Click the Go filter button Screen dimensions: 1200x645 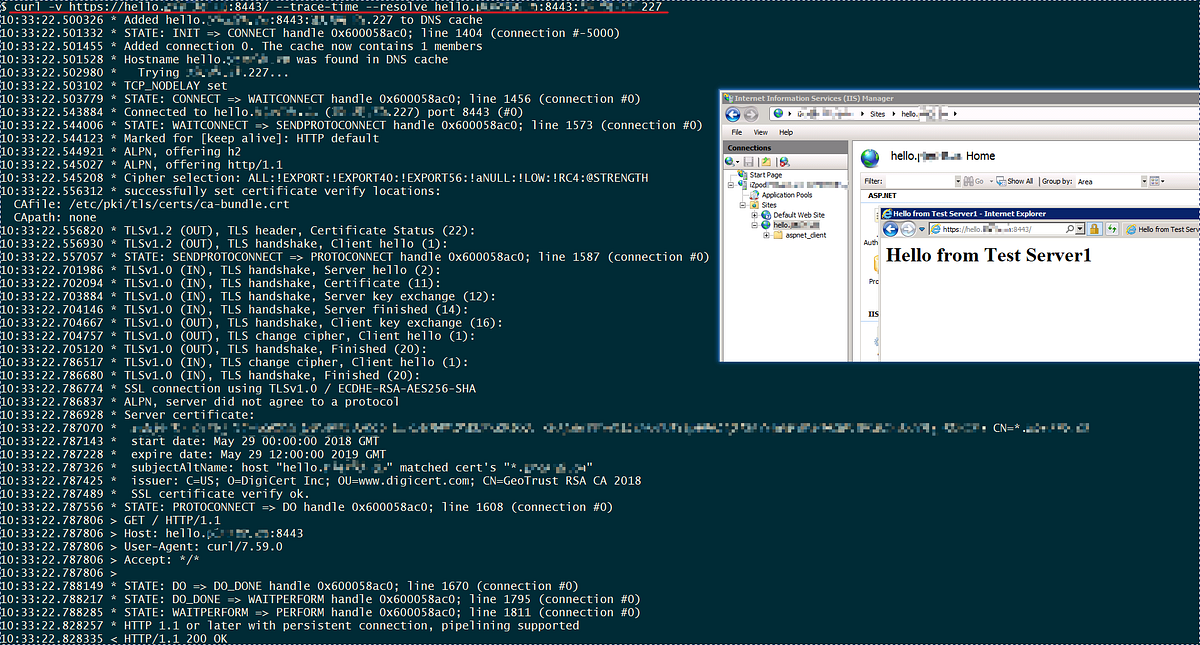coord(974,181)
